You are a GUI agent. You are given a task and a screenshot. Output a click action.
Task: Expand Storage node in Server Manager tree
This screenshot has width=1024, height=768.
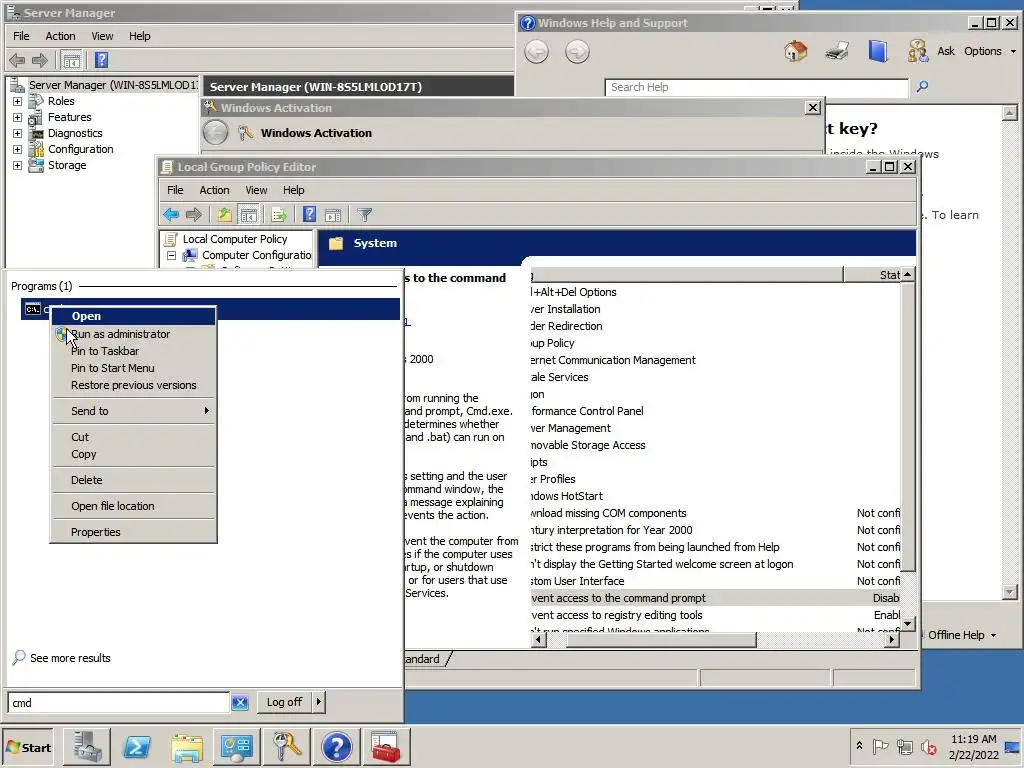pos(18,165)
